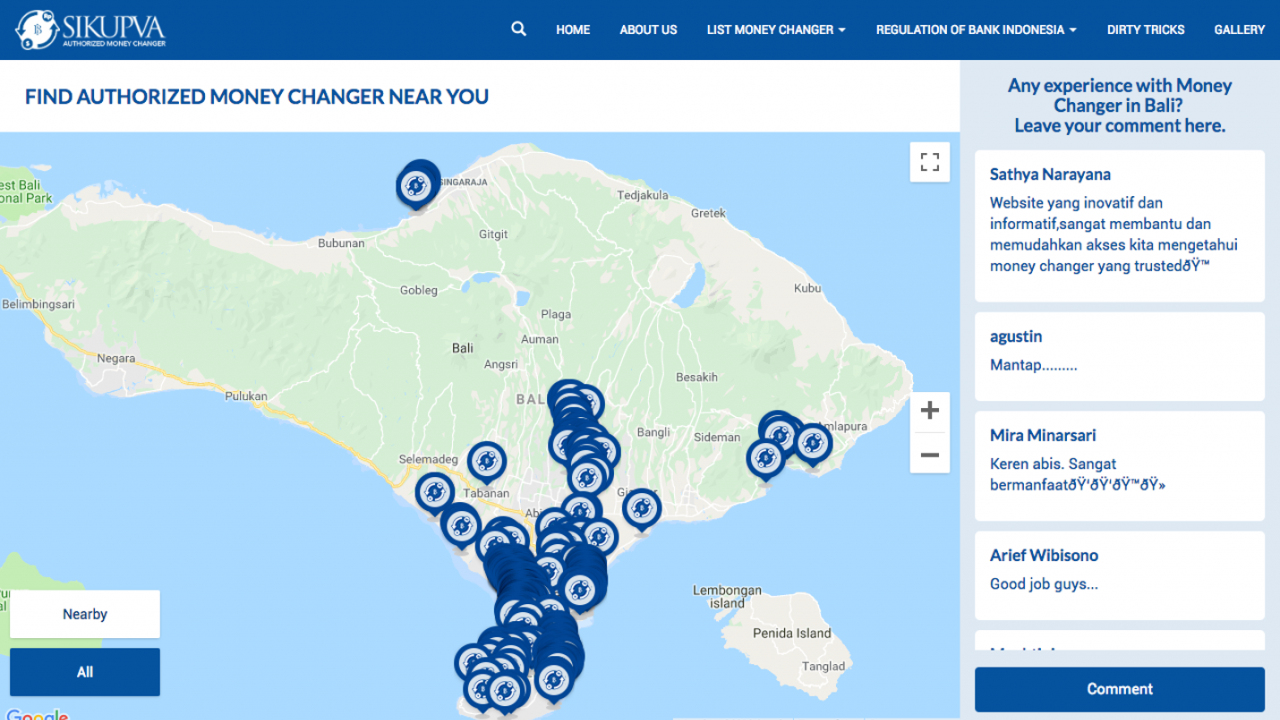The height and width of the screenshot is (720, 1280).
Task: Click the Besakih label on map
Action: coord(697,377)
